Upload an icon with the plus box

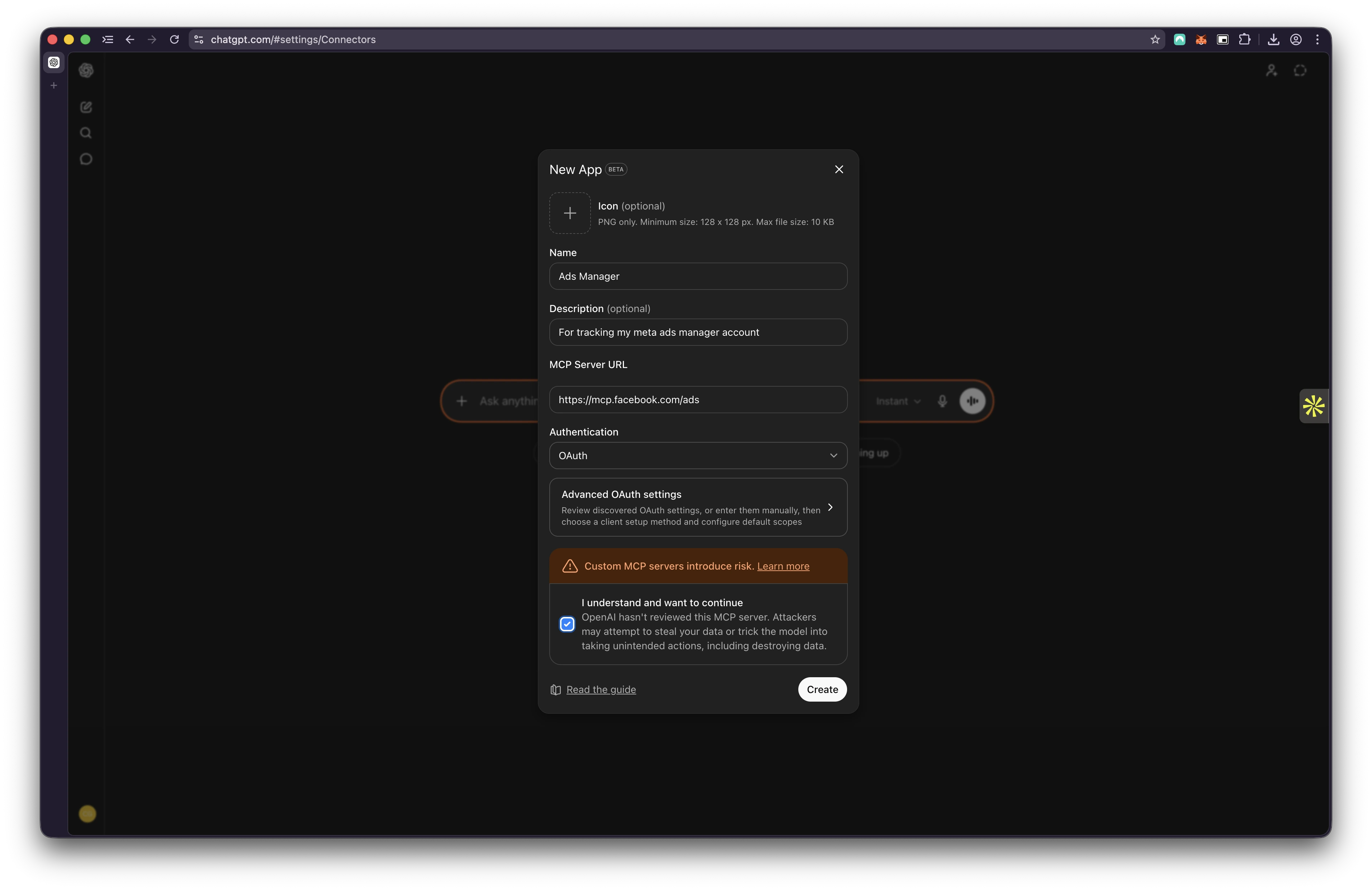tap(569, 213)
